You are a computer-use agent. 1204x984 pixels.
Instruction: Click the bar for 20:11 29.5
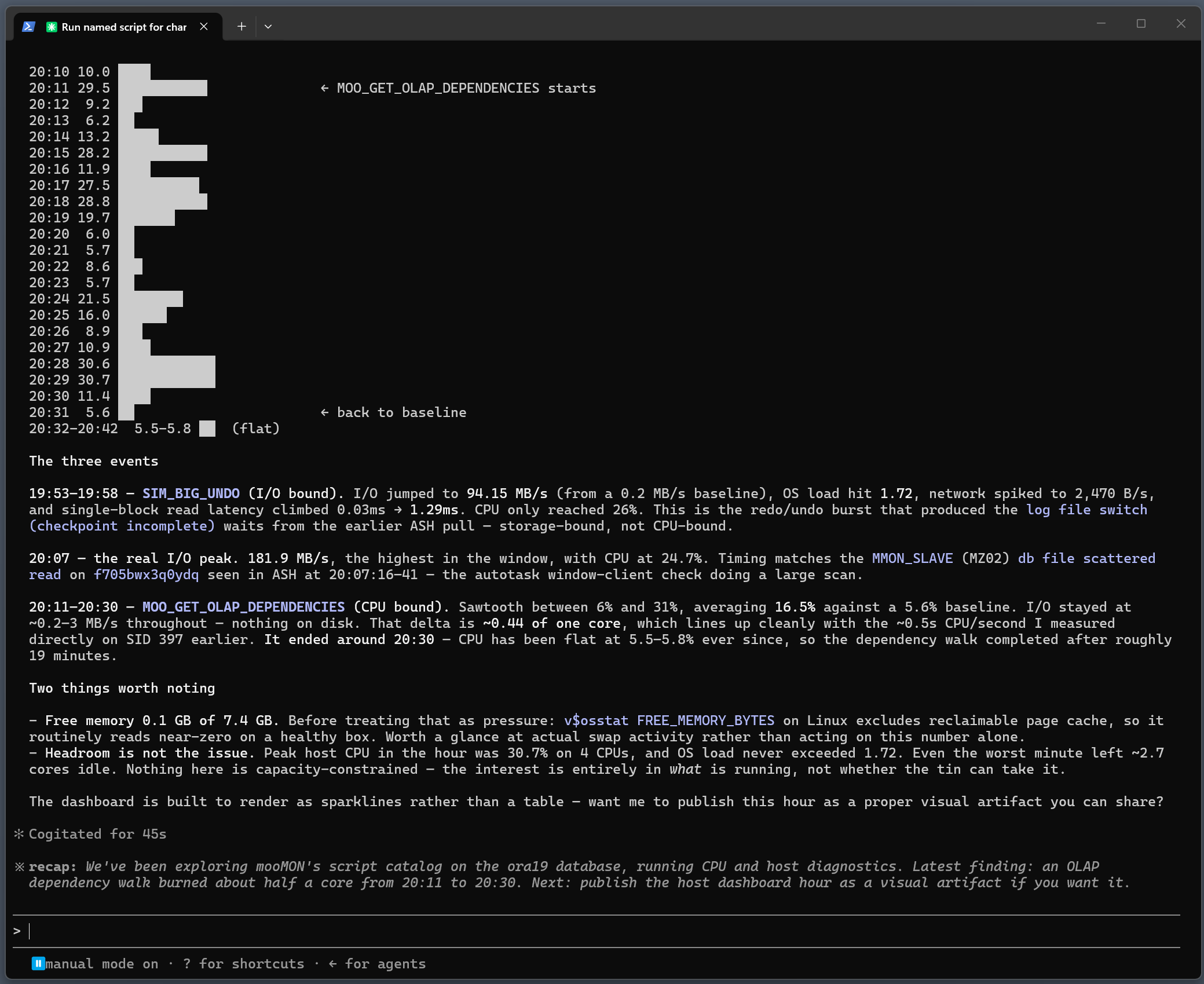pos(163,88)
